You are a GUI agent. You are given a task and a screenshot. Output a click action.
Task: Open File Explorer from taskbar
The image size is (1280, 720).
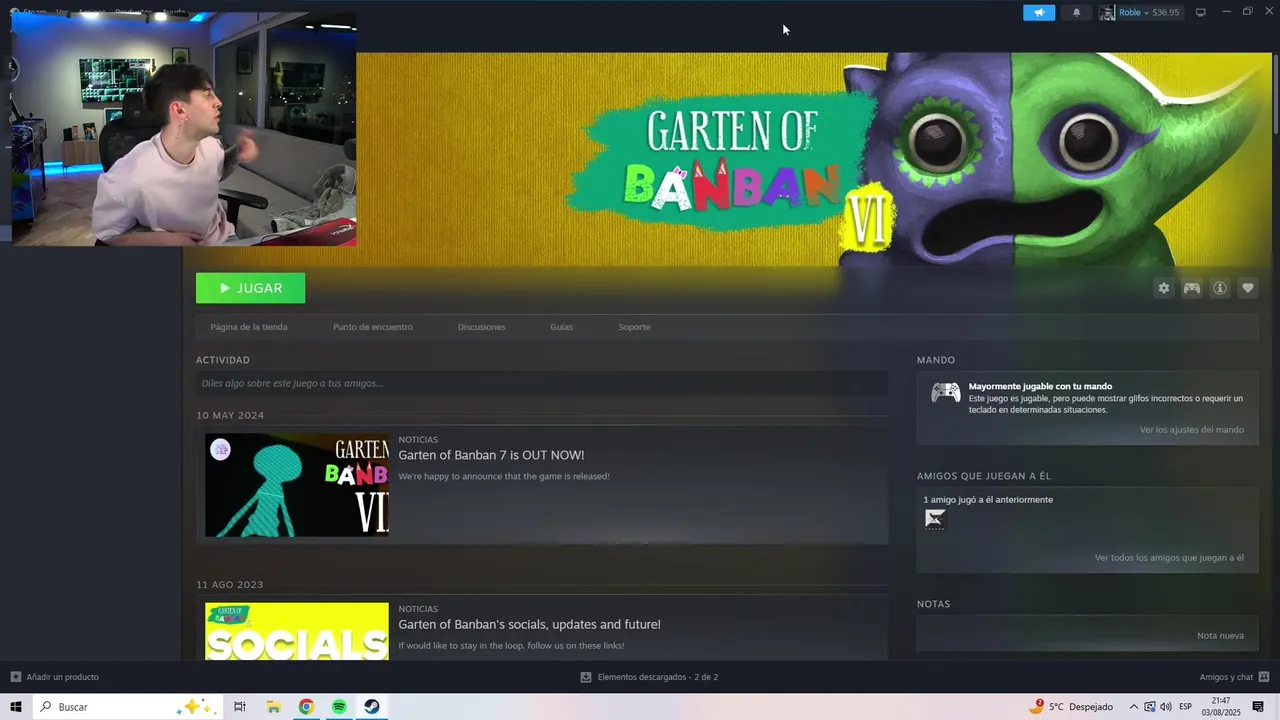273,707
